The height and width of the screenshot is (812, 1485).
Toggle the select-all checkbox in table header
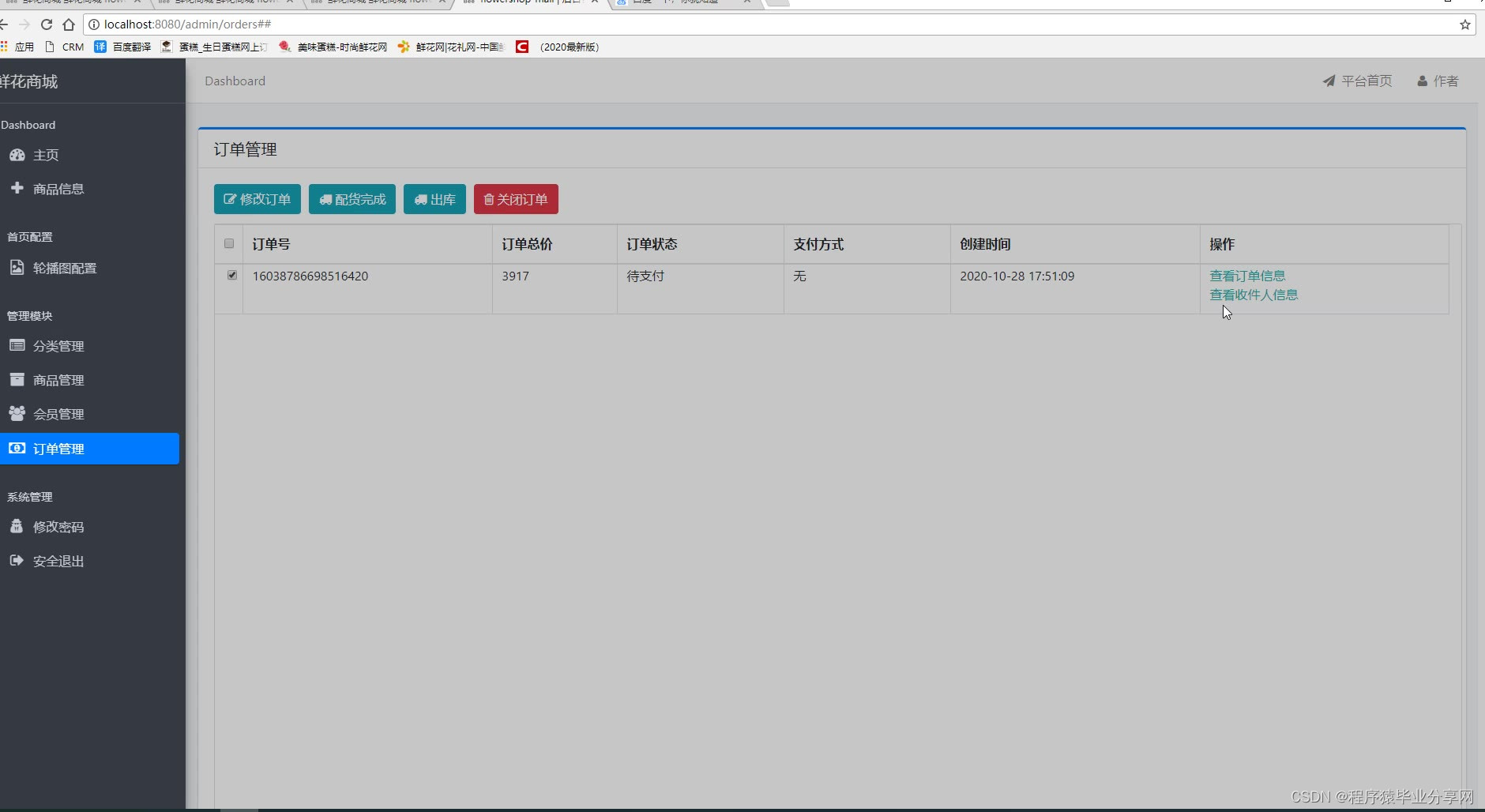coord(229,243)
